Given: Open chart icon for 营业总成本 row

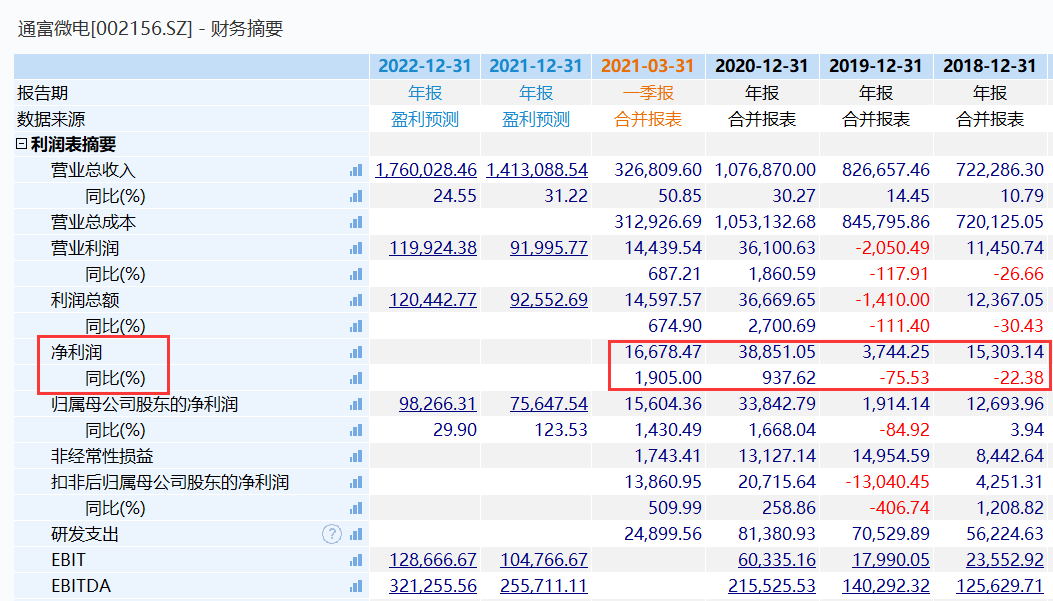Looking at the screenshot, I should click(356, 222).
